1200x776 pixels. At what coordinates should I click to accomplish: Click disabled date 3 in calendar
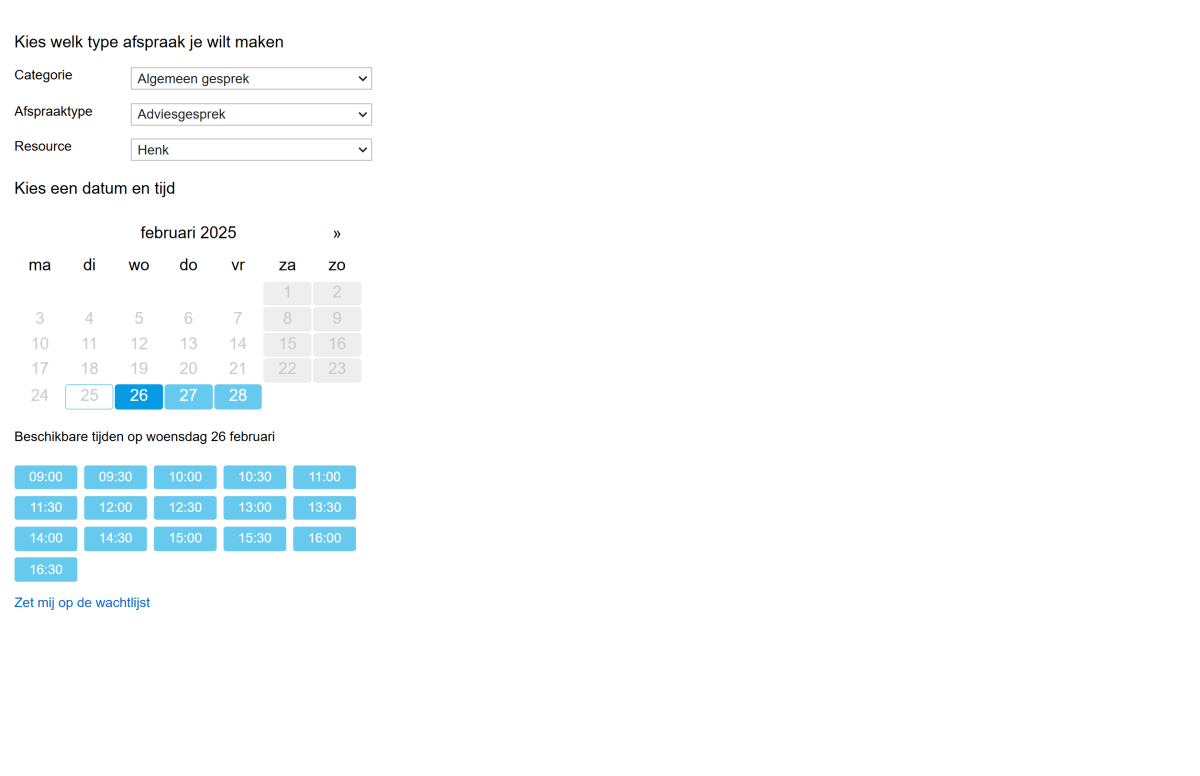tap(39, 319)
